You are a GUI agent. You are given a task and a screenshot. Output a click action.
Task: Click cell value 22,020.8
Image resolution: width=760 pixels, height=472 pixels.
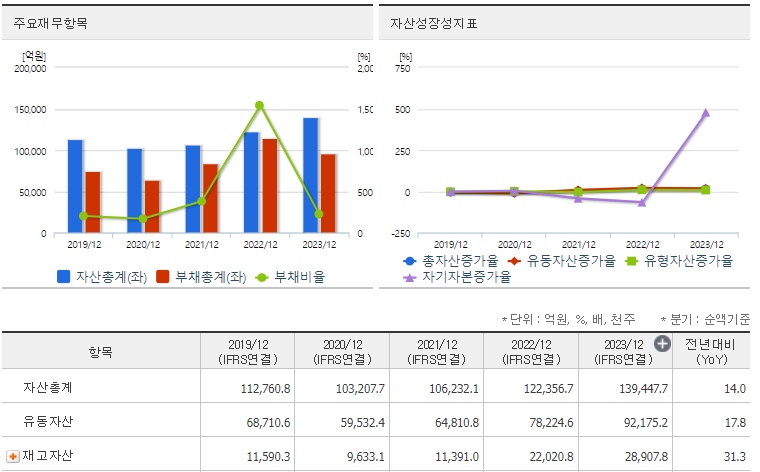click(x=552, y=456)
